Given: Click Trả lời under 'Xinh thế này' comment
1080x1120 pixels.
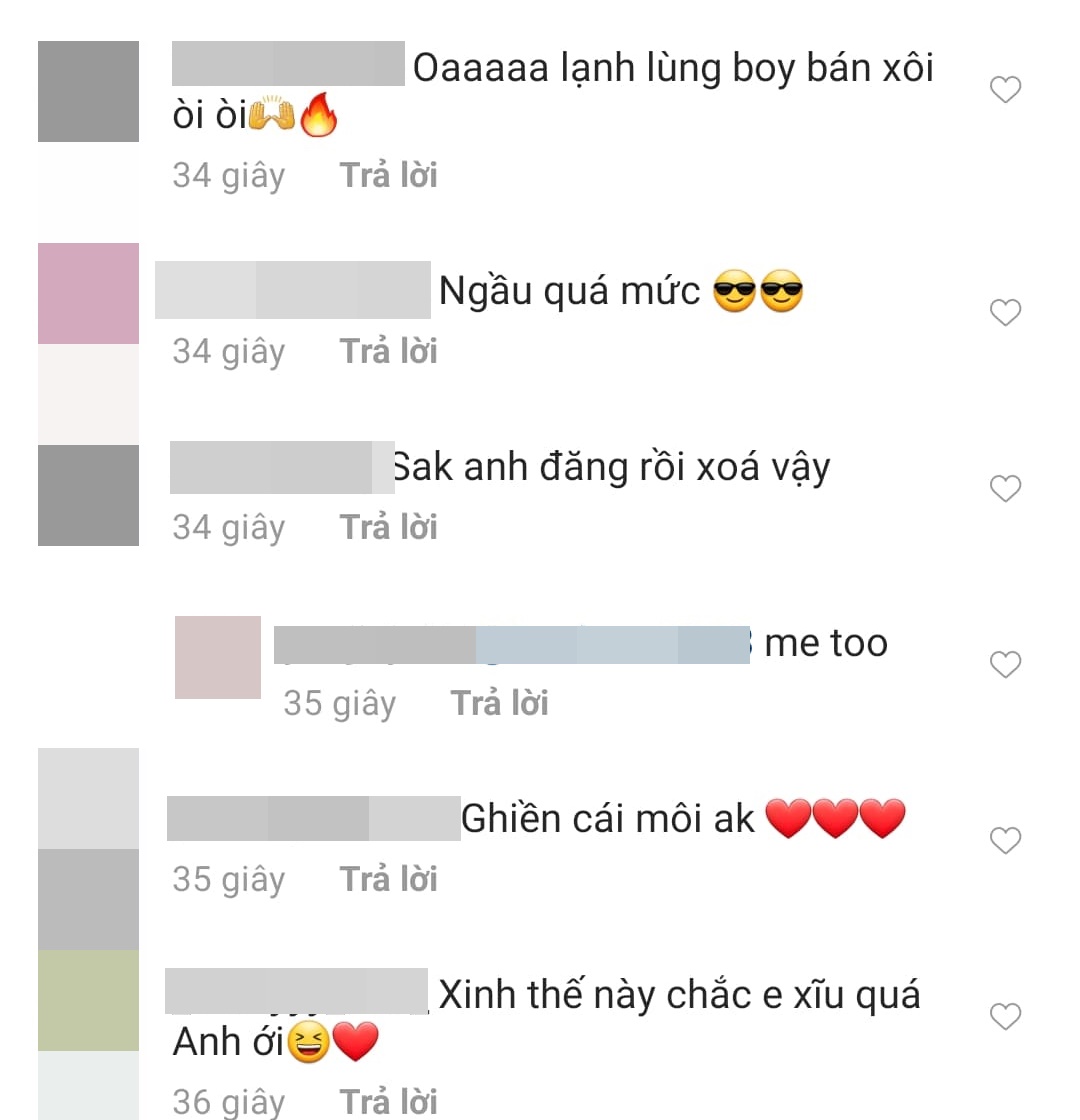Looking at the screenshot, I should 388,1101.
